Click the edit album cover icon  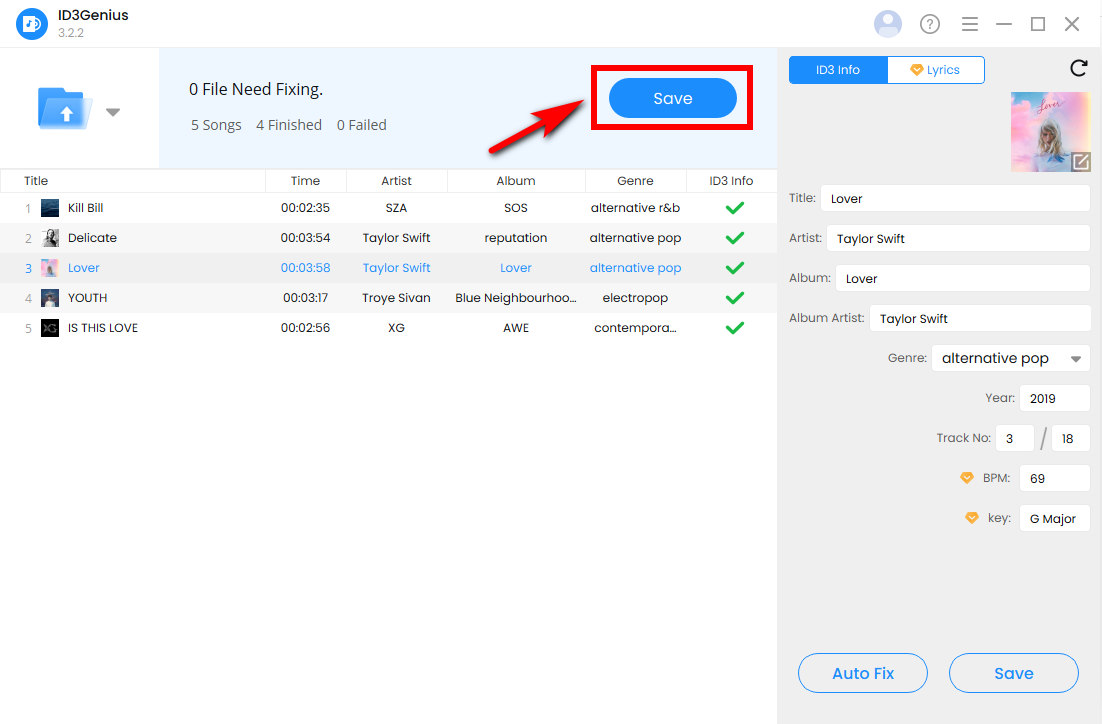click(1081, 162)
